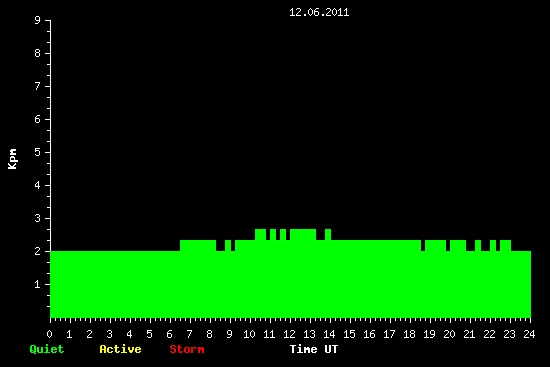Select the green Quiet legend label
Screen dimensions: 550x367
point(47,349)
